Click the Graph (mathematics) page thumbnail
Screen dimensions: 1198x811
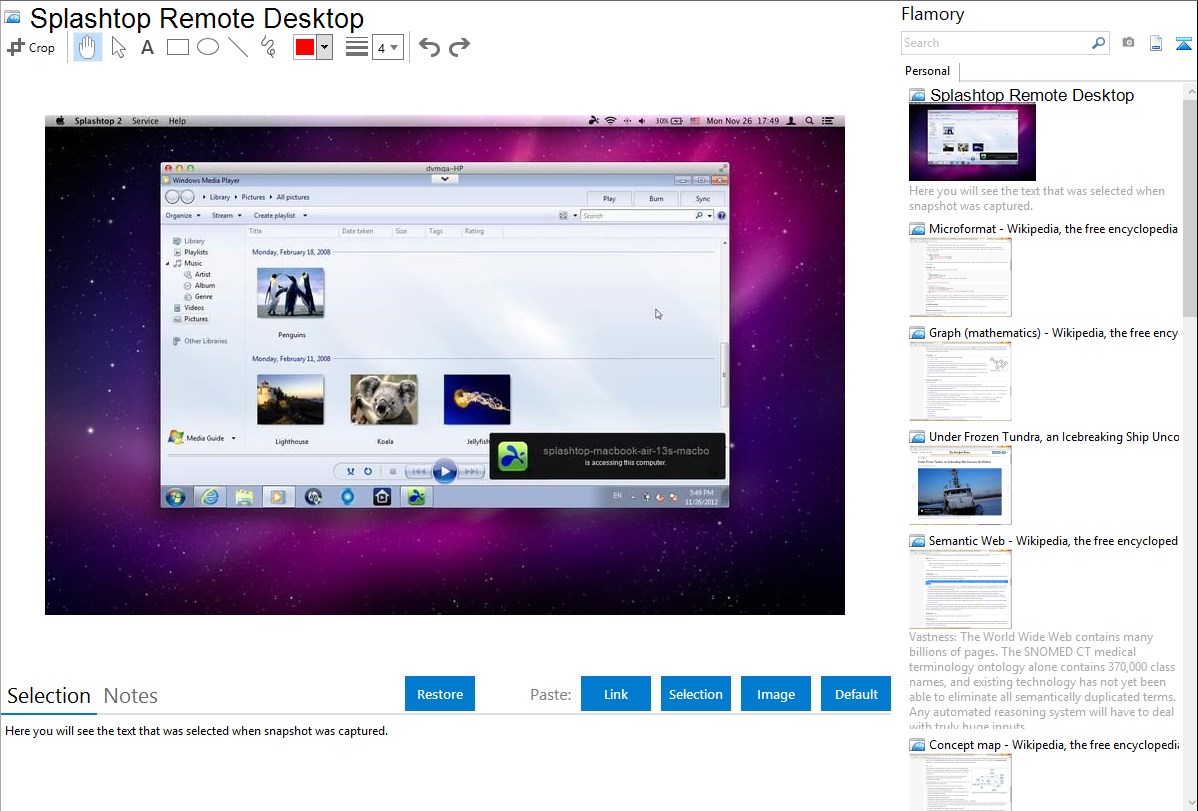click(x=960, y=381)
